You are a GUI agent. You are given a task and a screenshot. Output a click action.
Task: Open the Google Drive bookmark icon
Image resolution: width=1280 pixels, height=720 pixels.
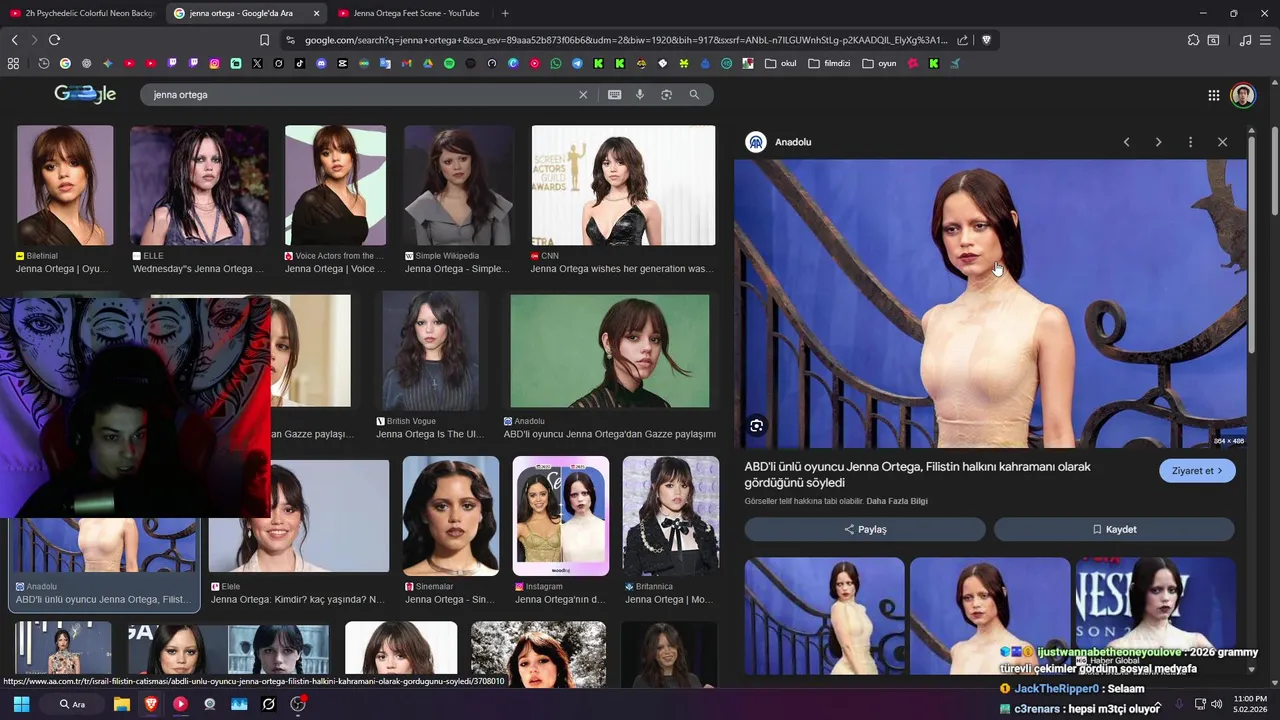click(x=428, y=63)
